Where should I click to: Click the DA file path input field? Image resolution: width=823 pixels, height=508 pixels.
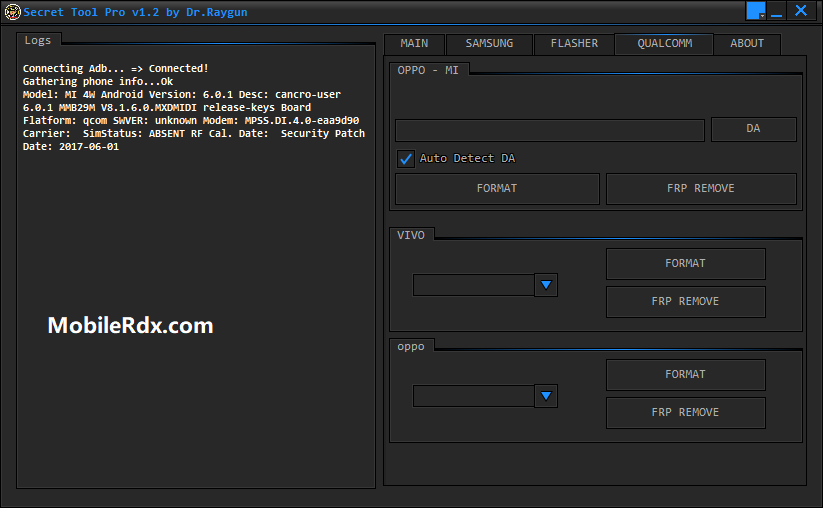pyautogui.click(x=550, y=130)
